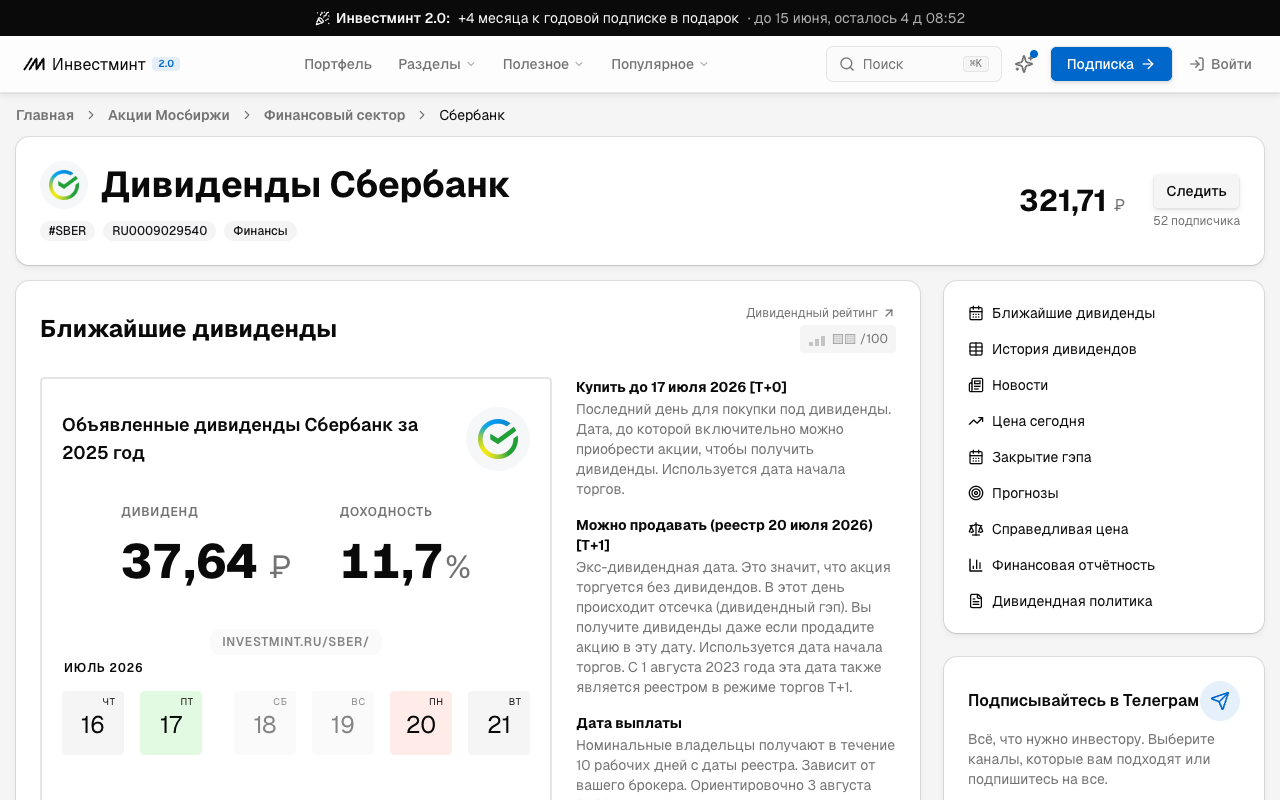The image size is (1280, 800).
Task: Click the top banner Инвестминт 2.0 promotion
Action: pyautogui.click(x=640, y=18)
